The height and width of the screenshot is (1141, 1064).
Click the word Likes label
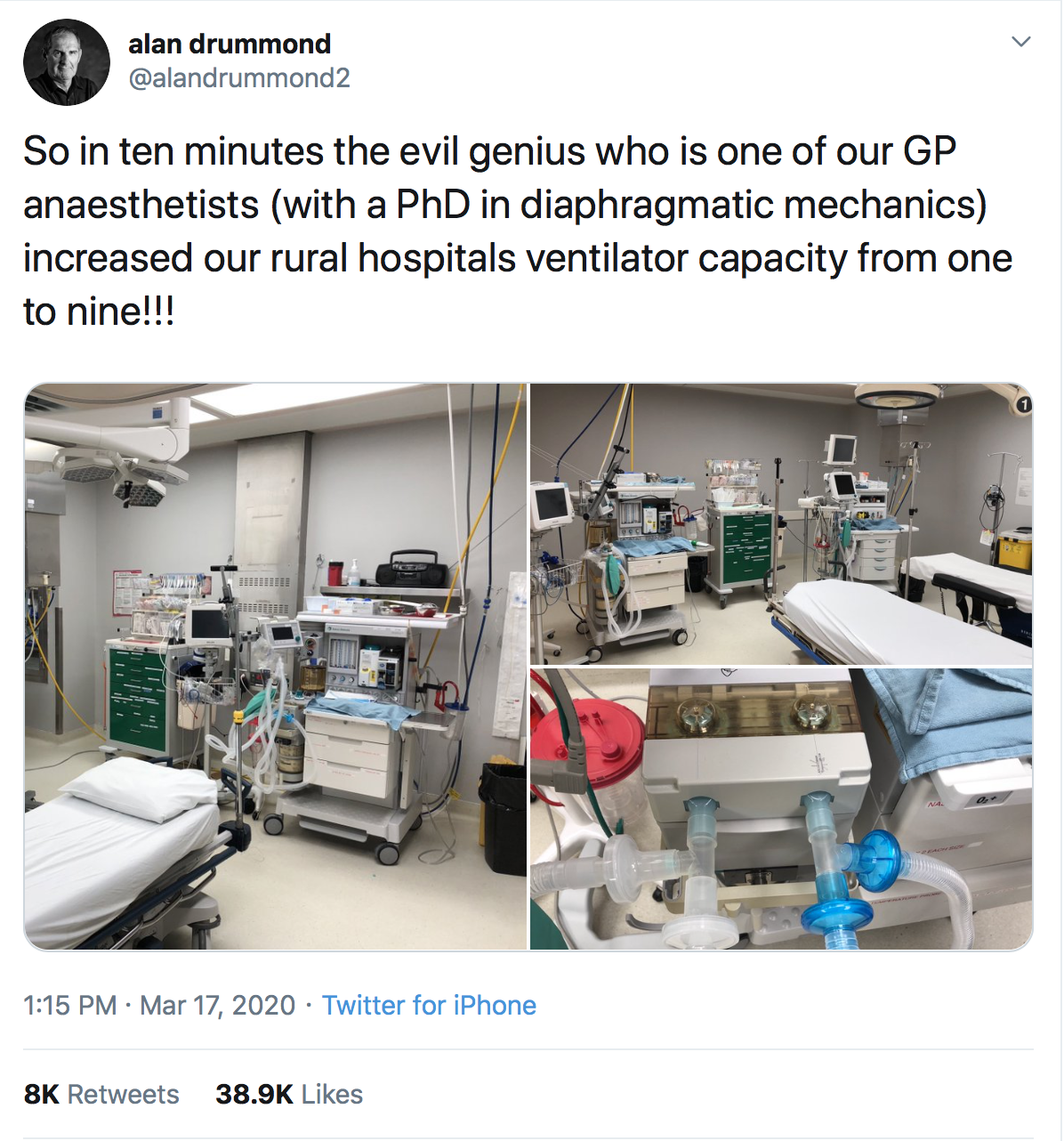[x=331, y=1095]
